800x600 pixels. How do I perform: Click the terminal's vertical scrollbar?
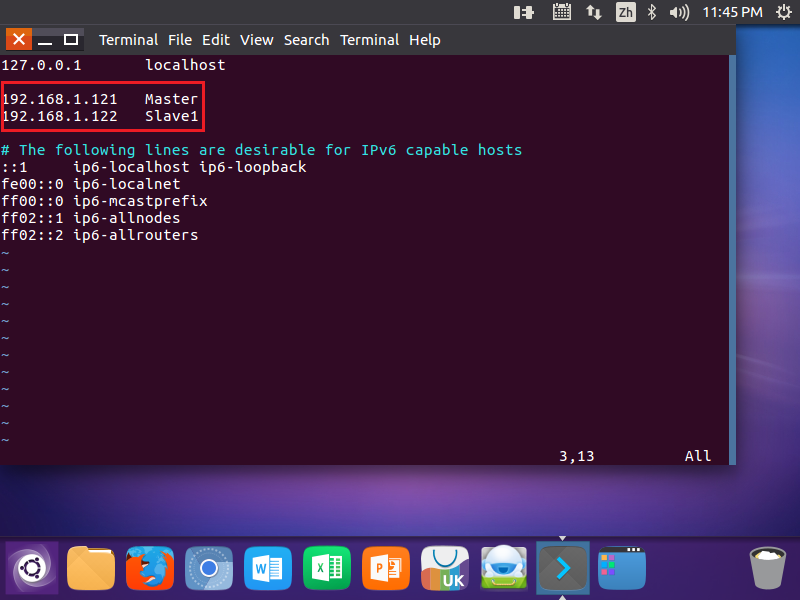[x=733, y=260]
